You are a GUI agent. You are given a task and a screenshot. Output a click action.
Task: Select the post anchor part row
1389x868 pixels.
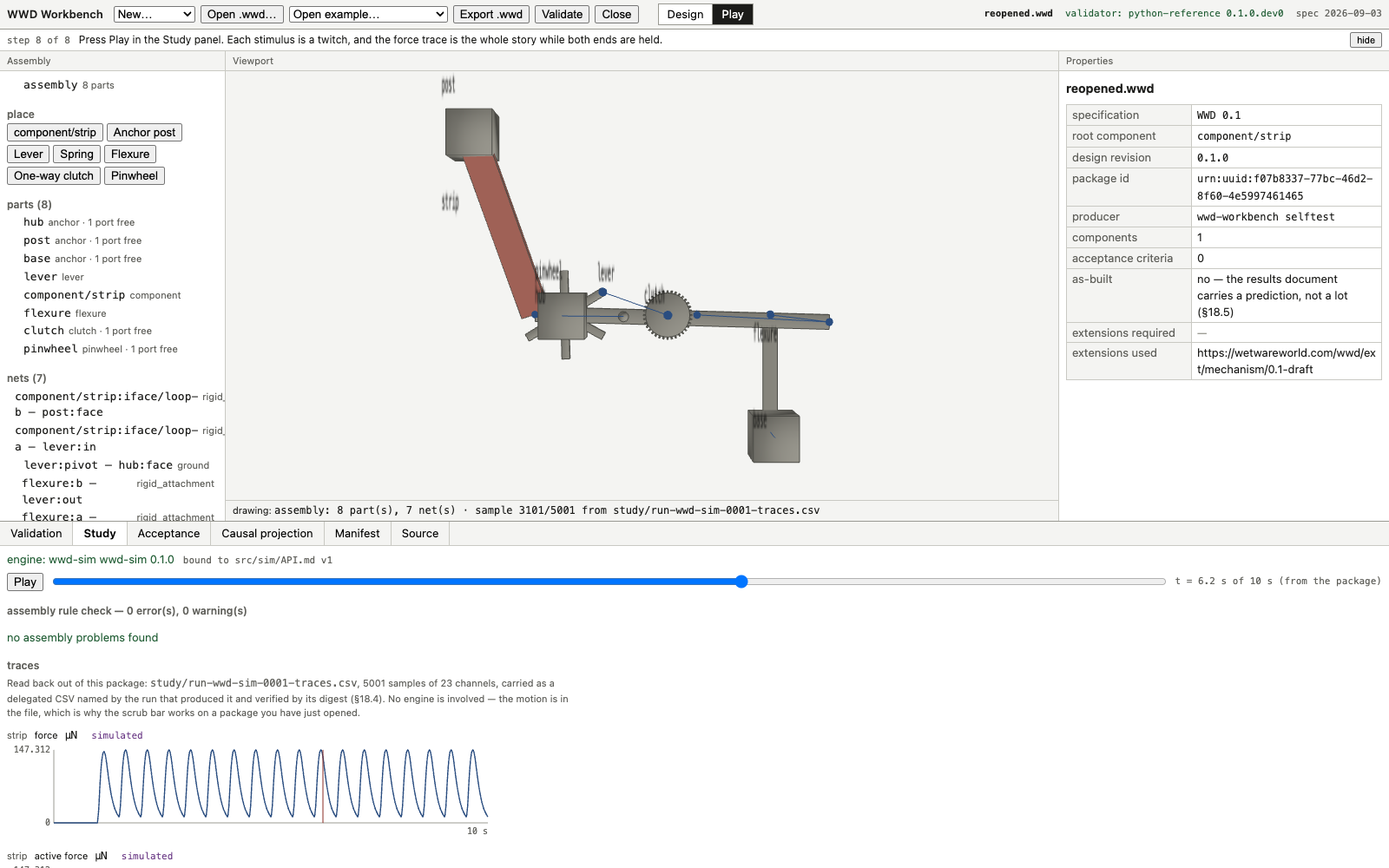(113, 240)
